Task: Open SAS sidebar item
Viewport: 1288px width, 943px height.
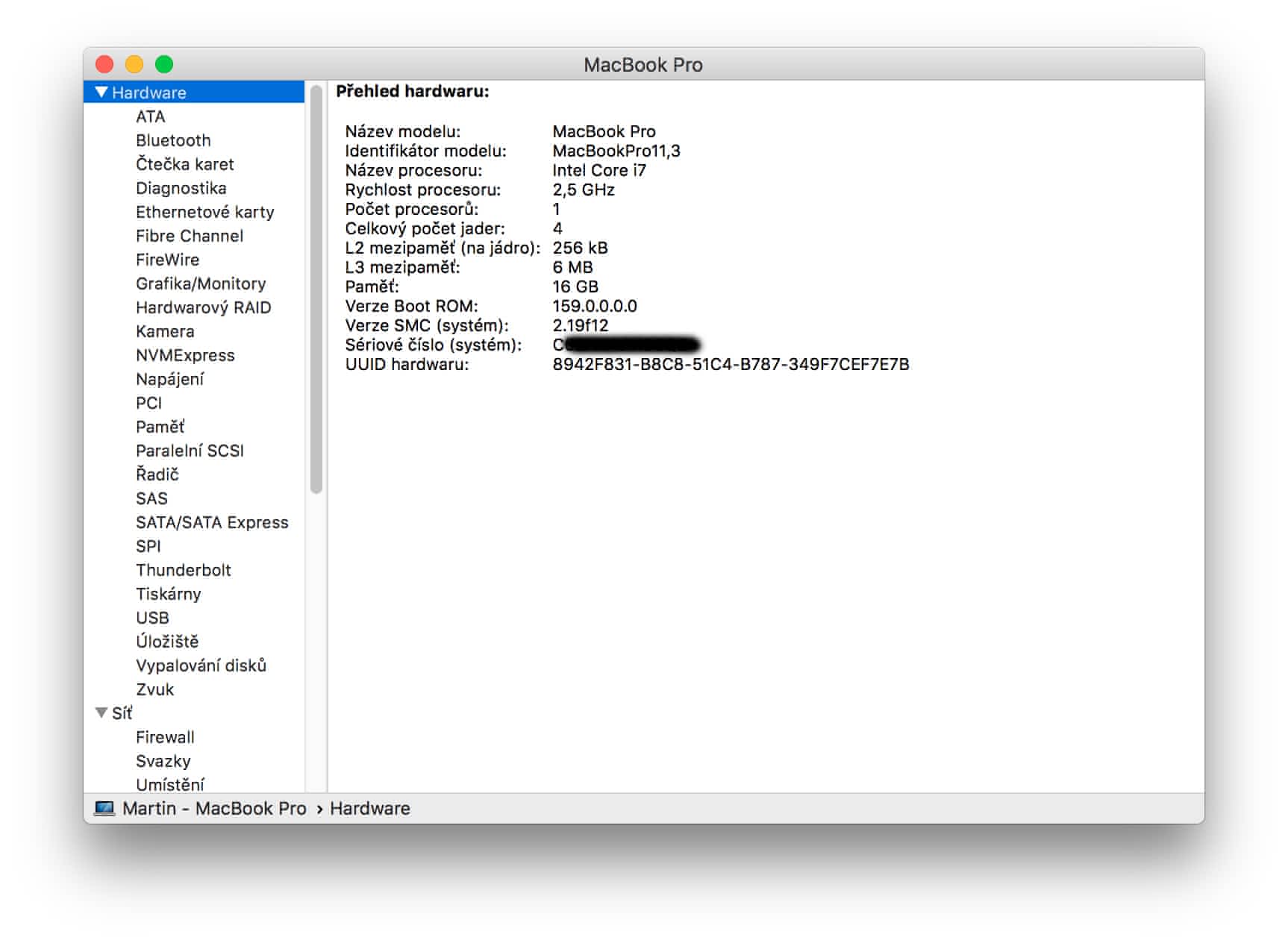Action: pyautogui.click(x=151, y=498)
